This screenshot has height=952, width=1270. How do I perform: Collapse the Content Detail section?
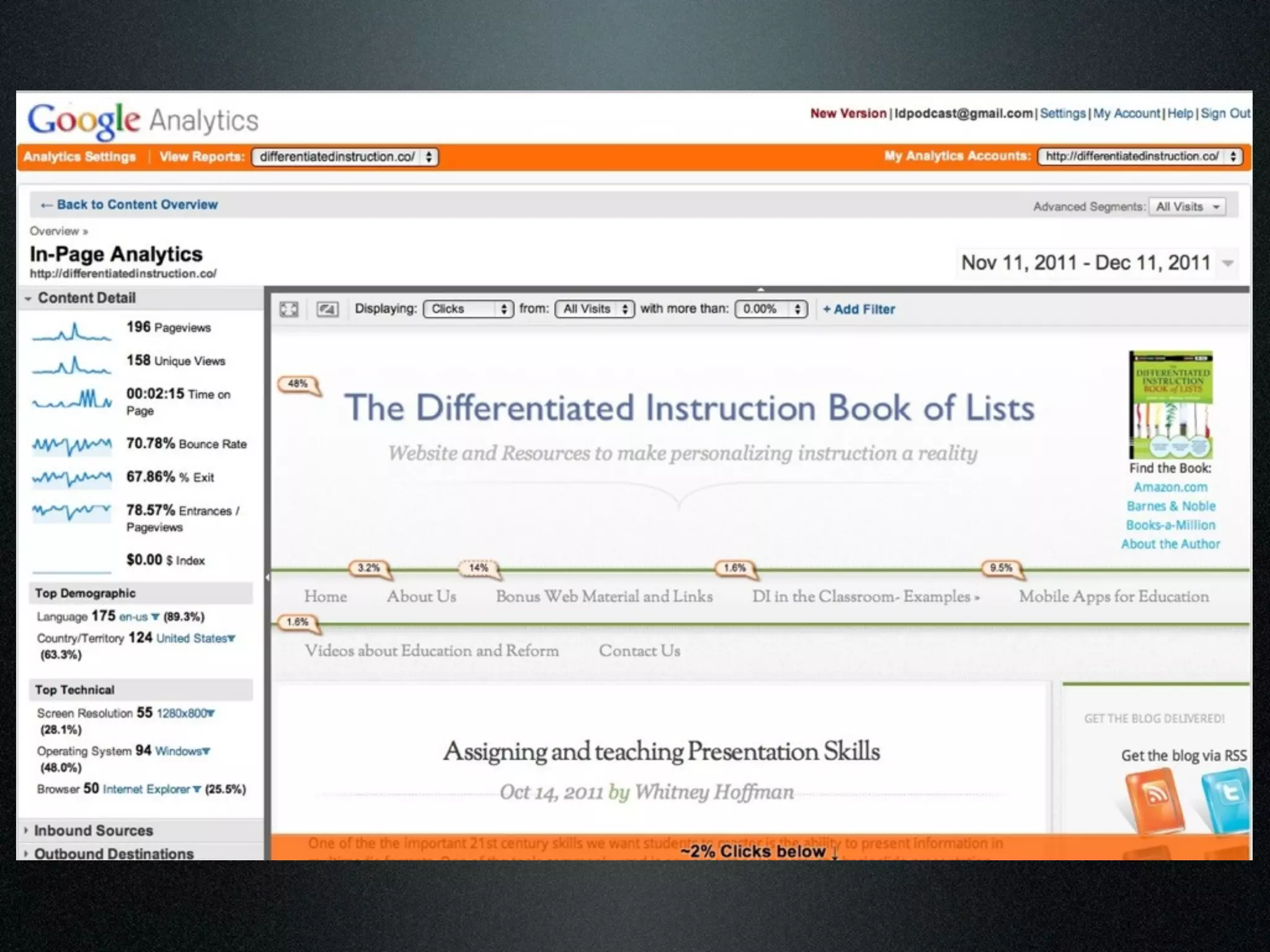86,298
